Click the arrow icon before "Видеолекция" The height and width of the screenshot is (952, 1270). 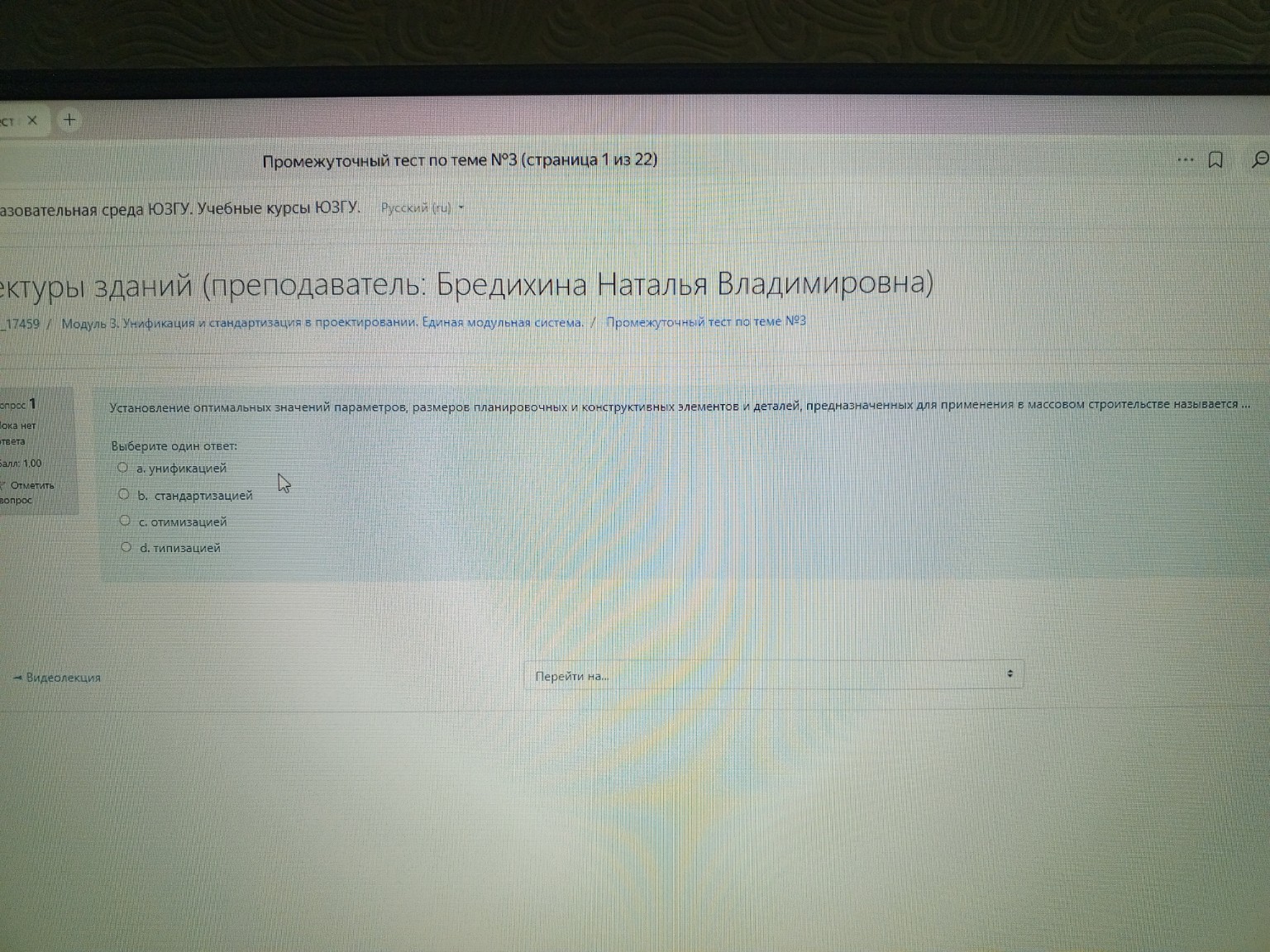click(x=17, y=678)
